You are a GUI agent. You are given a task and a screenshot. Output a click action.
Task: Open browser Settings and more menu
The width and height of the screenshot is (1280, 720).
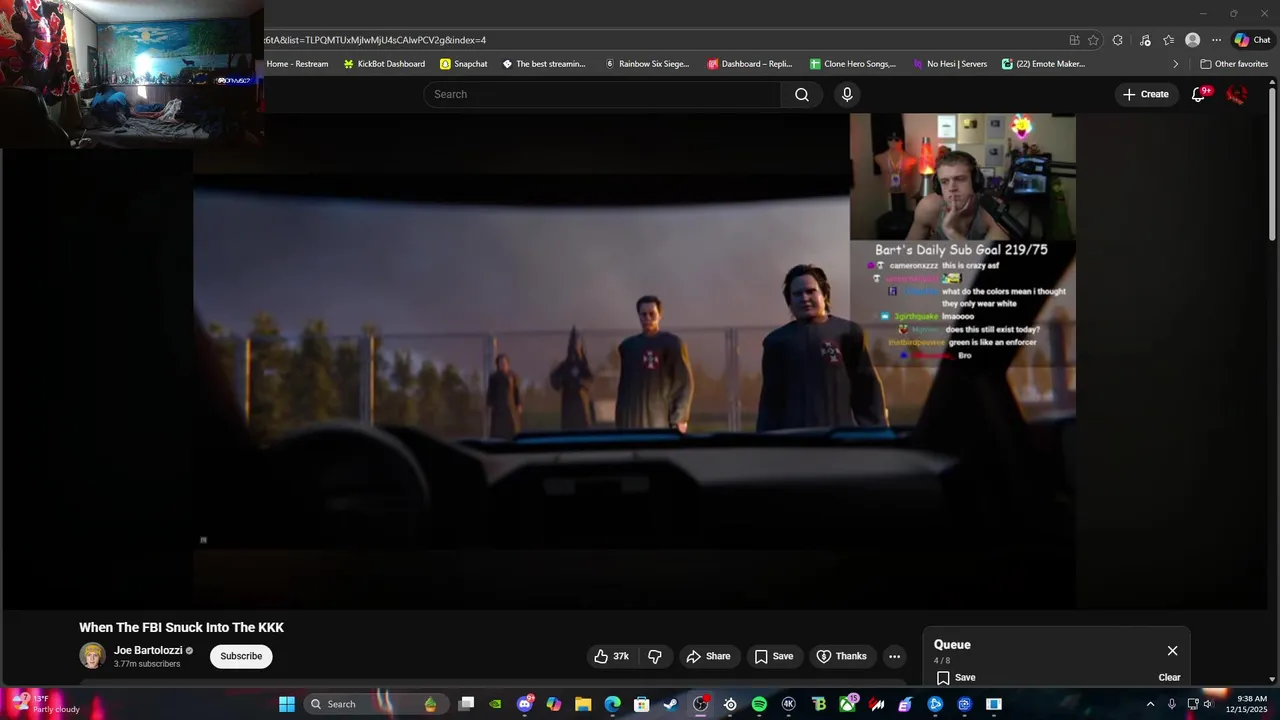[x=1216, y=40]
